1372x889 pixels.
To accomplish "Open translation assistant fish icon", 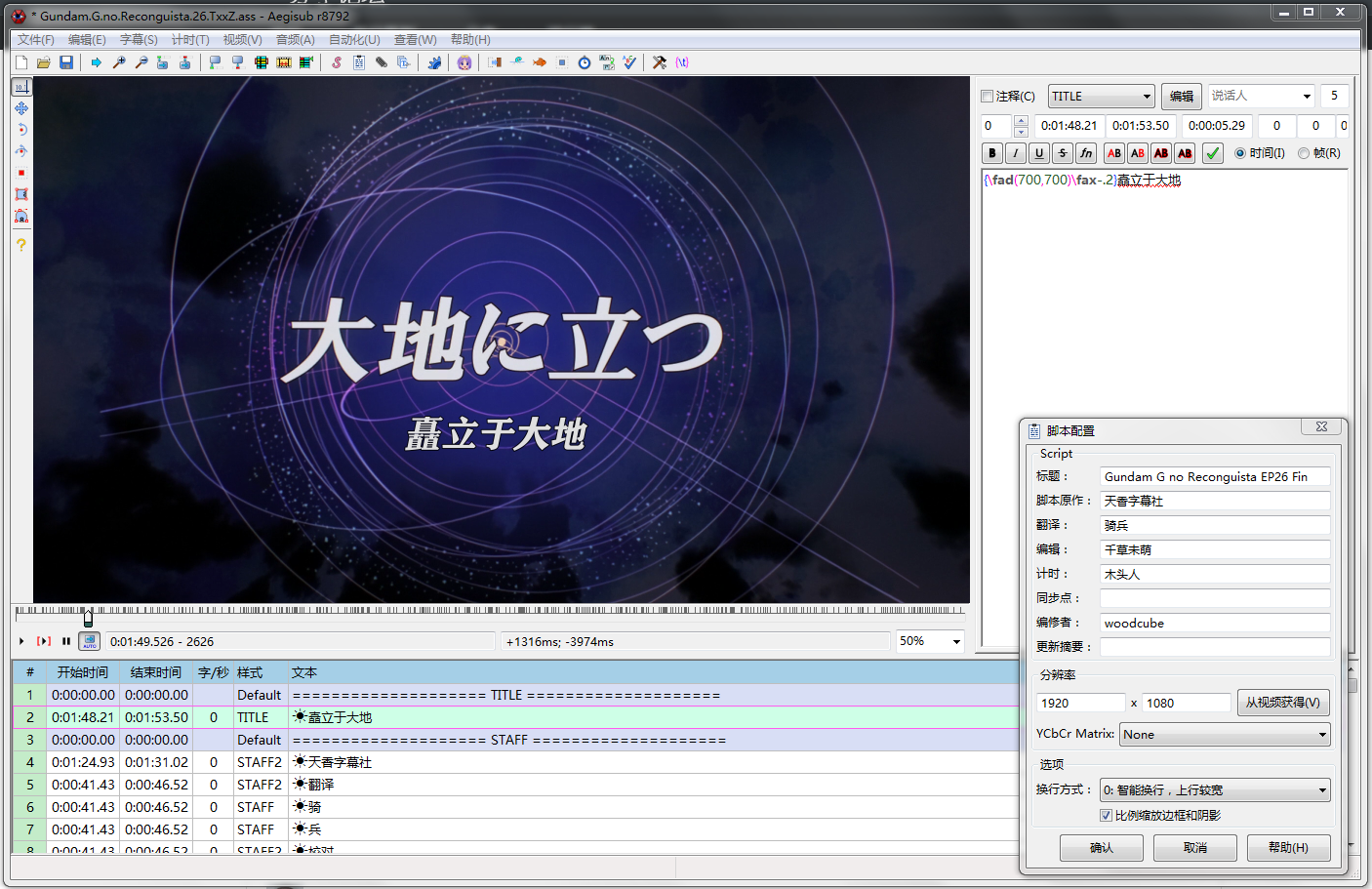I will pyautogui.click(x=540, y=62).
